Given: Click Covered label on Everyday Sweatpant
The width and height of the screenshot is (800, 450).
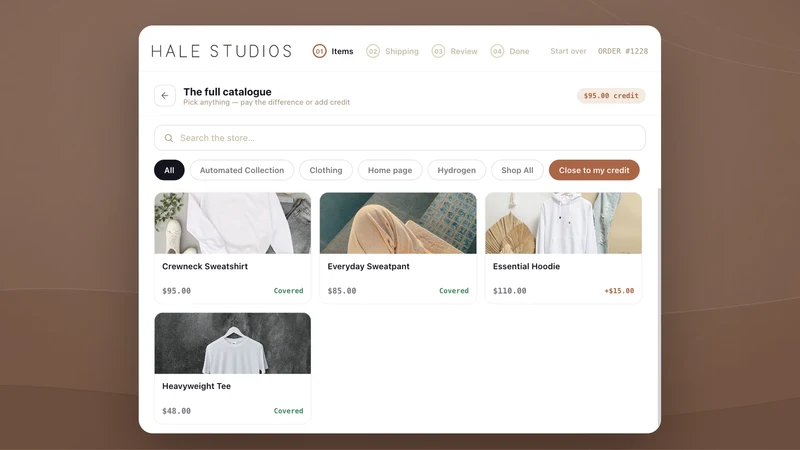Looking at the screenshot, I should point(454,291).
